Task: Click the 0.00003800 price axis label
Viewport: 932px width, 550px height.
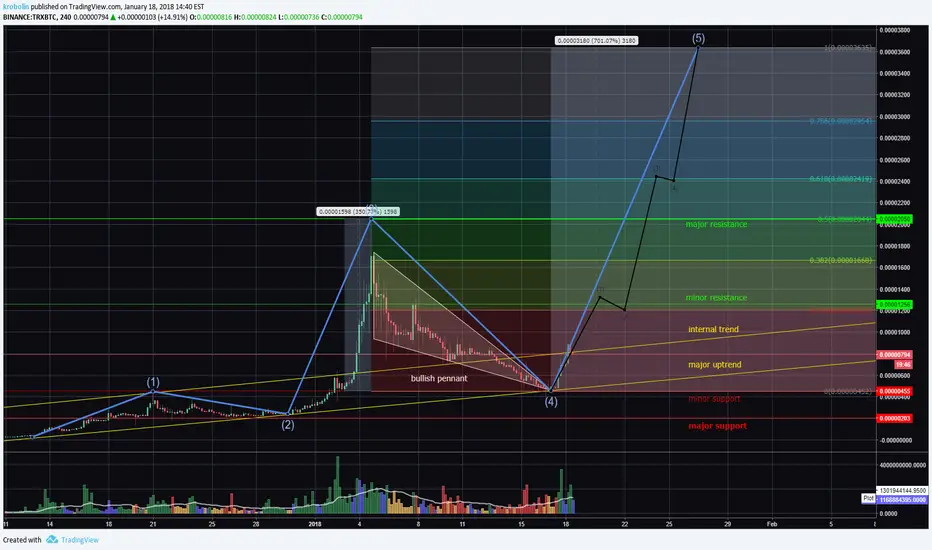Action: pyautogui.click(x=895, y=30)
